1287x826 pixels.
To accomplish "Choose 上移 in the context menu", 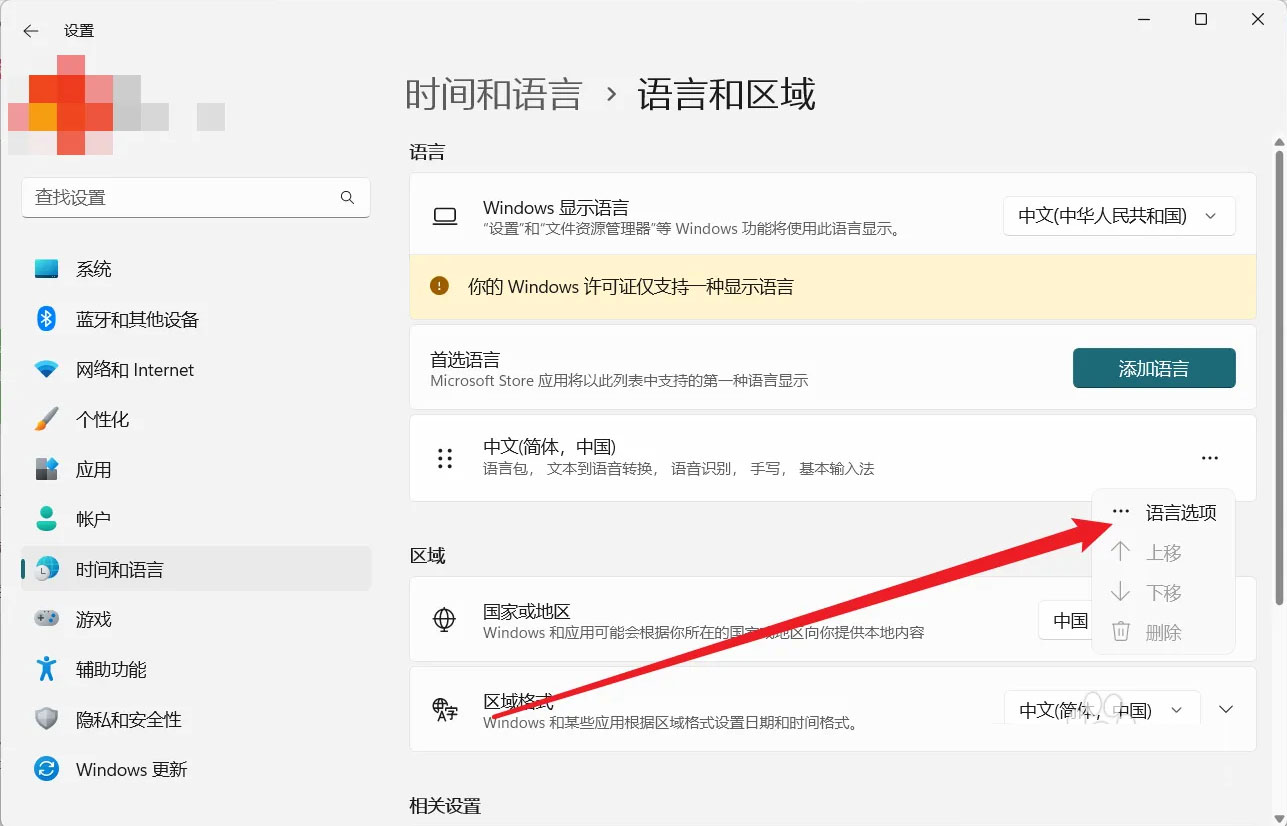I will (x=1164, y=553).
